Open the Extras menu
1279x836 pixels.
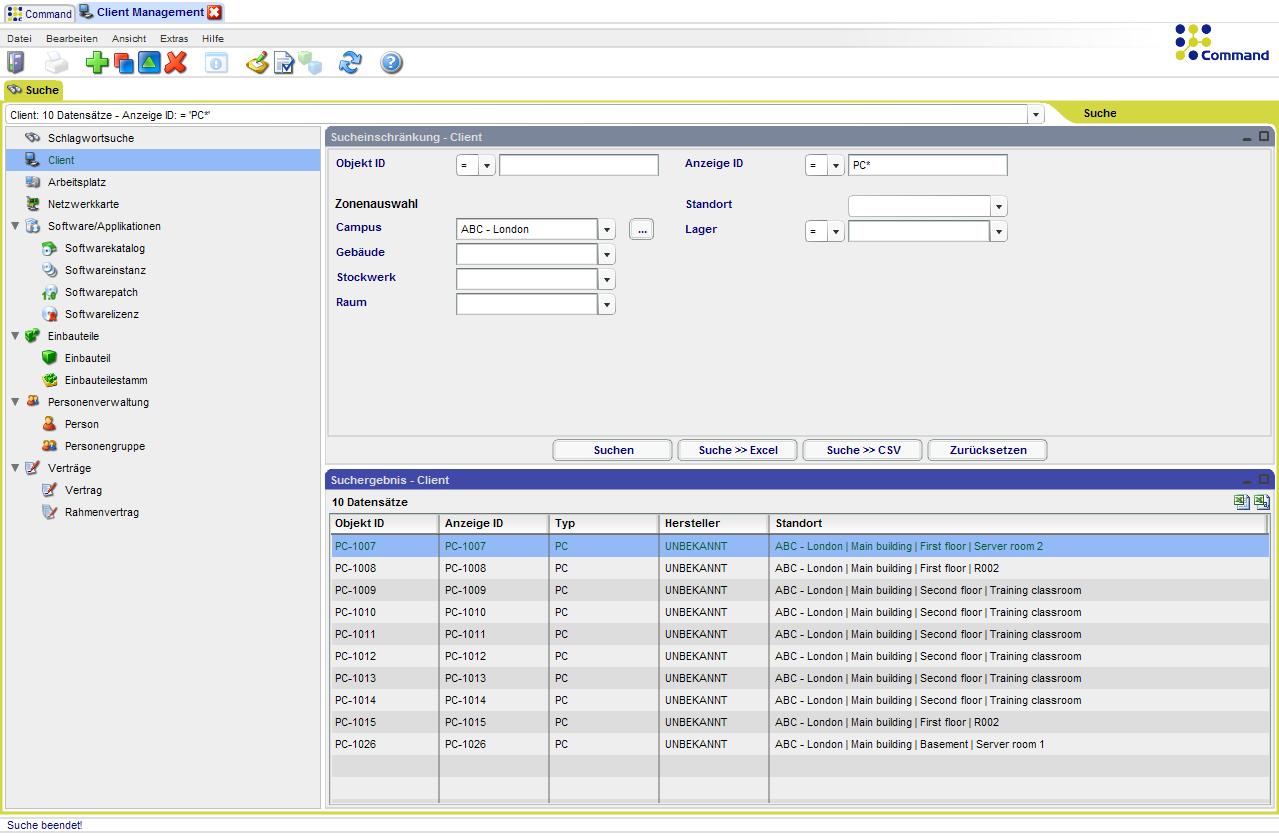(173, 38)
